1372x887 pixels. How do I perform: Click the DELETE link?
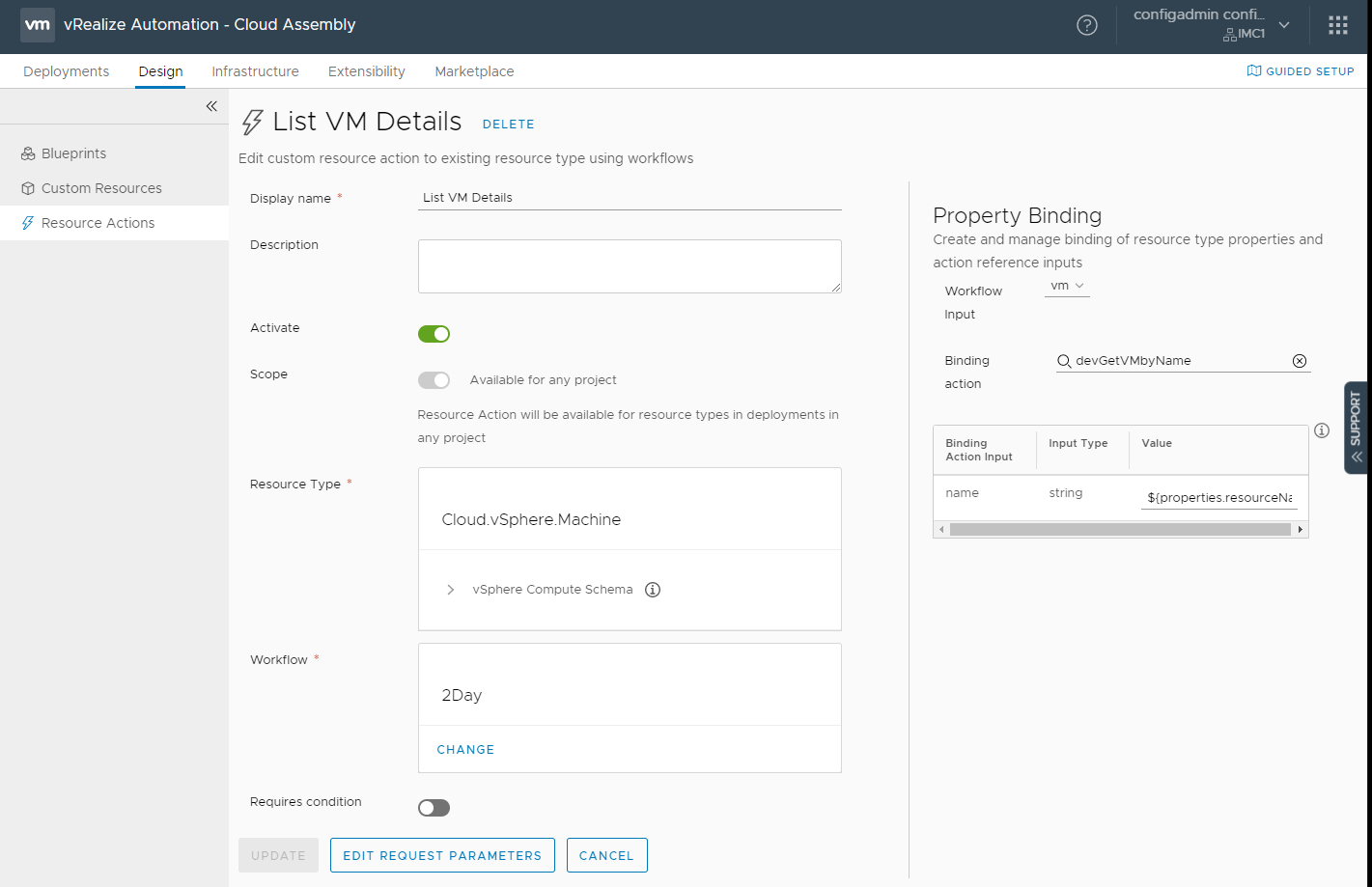tap(508, 125)
